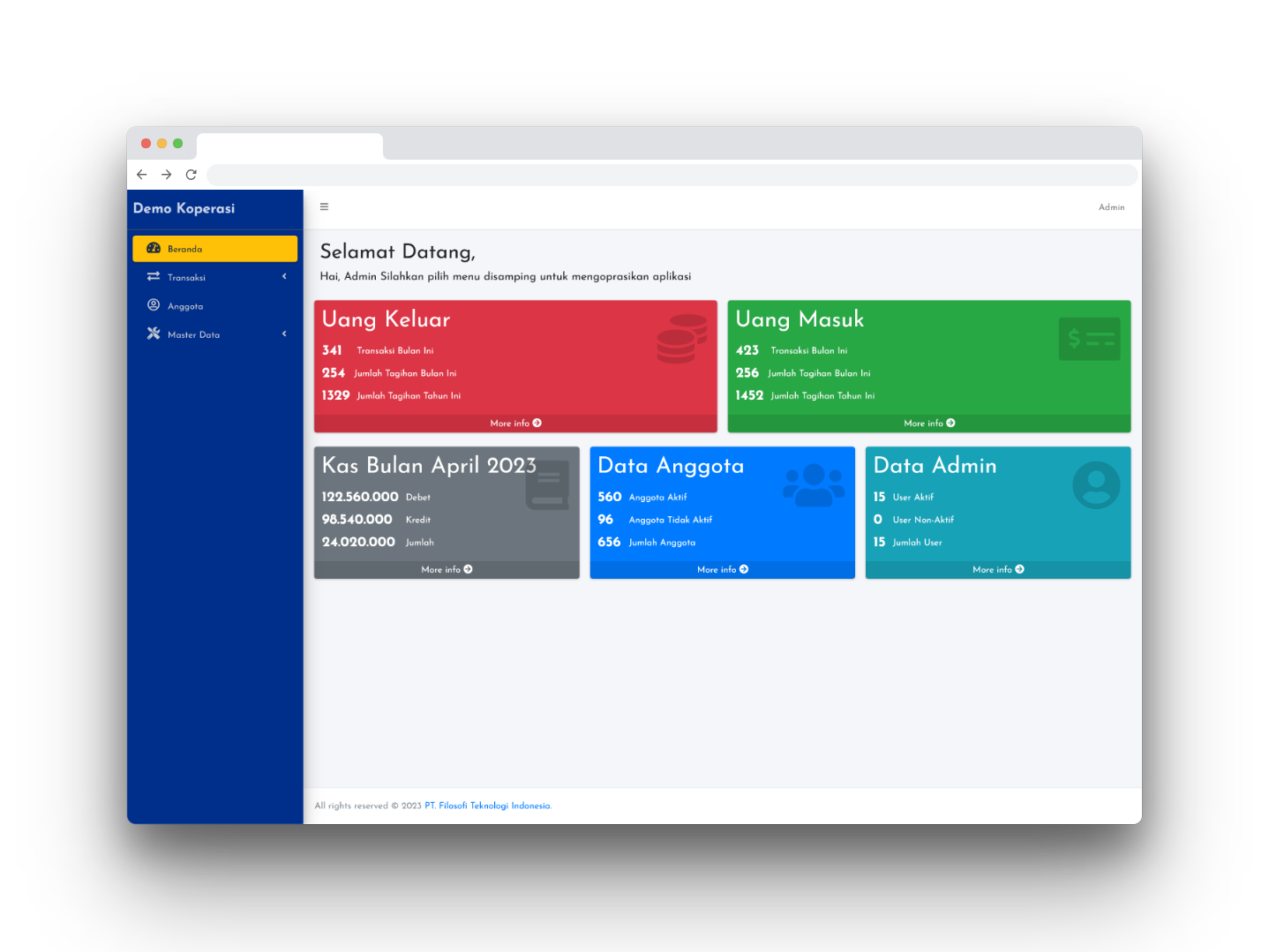
Task: Open More info under Uang Keluar
Action: (x=515, y=424)
